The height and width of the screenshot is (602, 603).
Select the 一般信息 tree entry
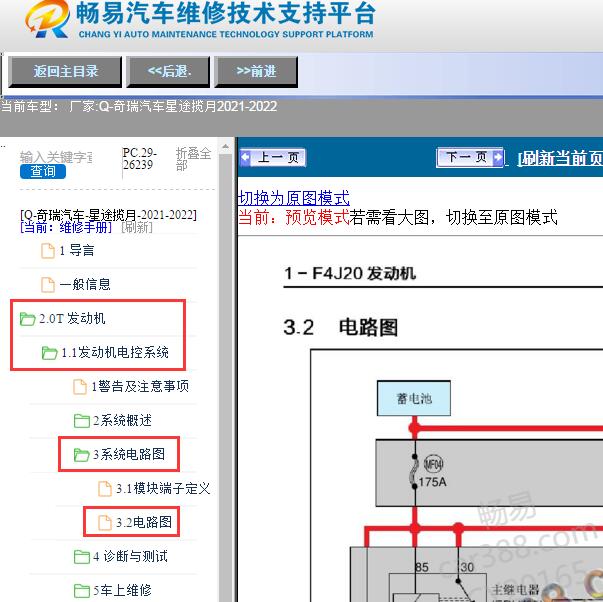point(85,285)
